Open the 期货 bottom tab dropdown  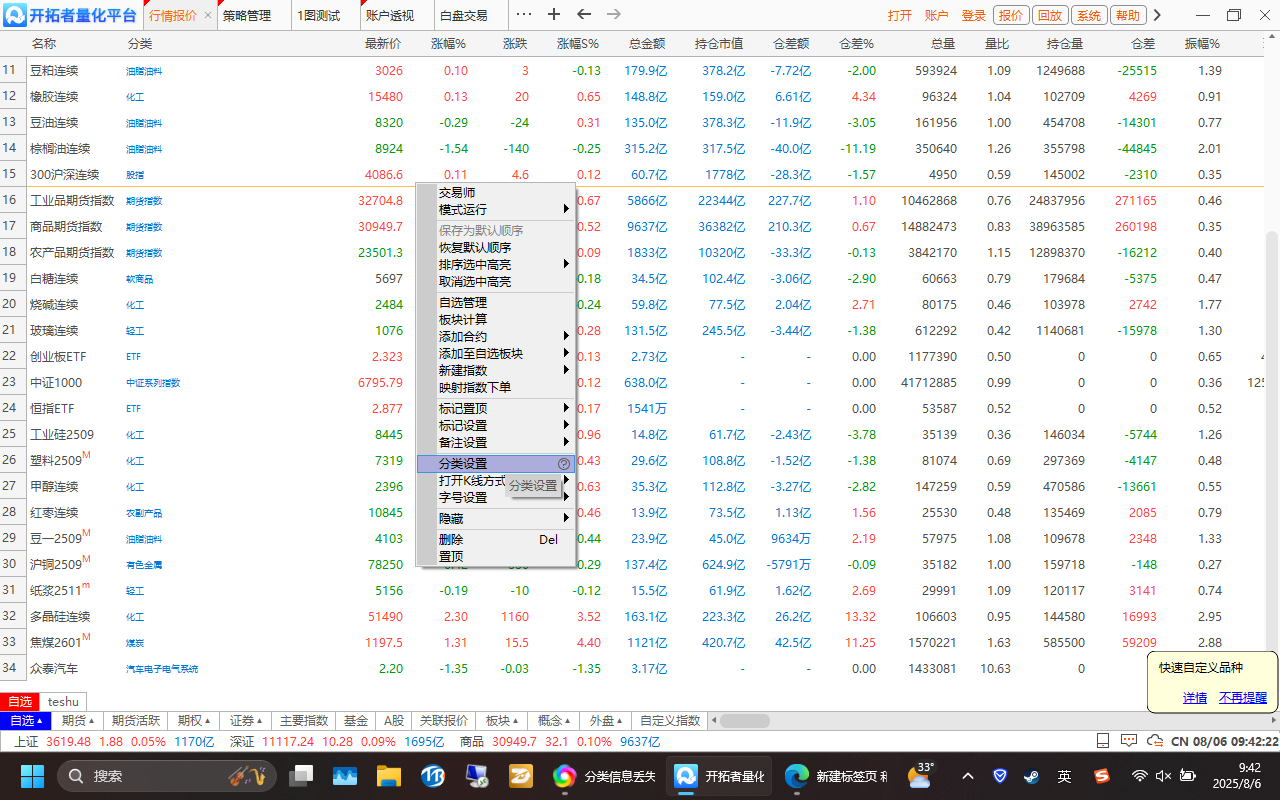[77, 721]
